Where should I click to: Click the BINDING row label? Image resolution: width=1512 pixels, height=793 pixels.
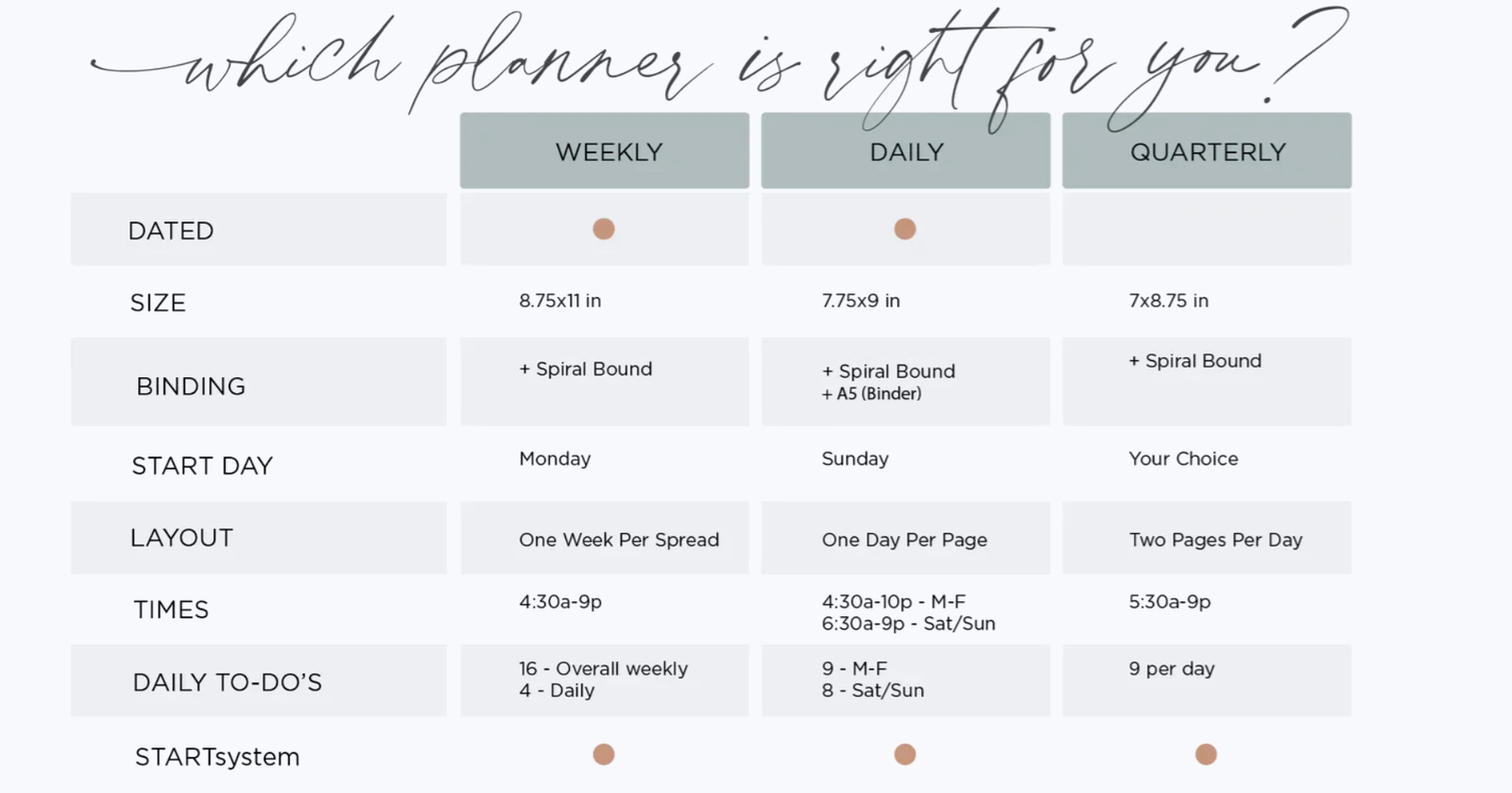point(191,386)
